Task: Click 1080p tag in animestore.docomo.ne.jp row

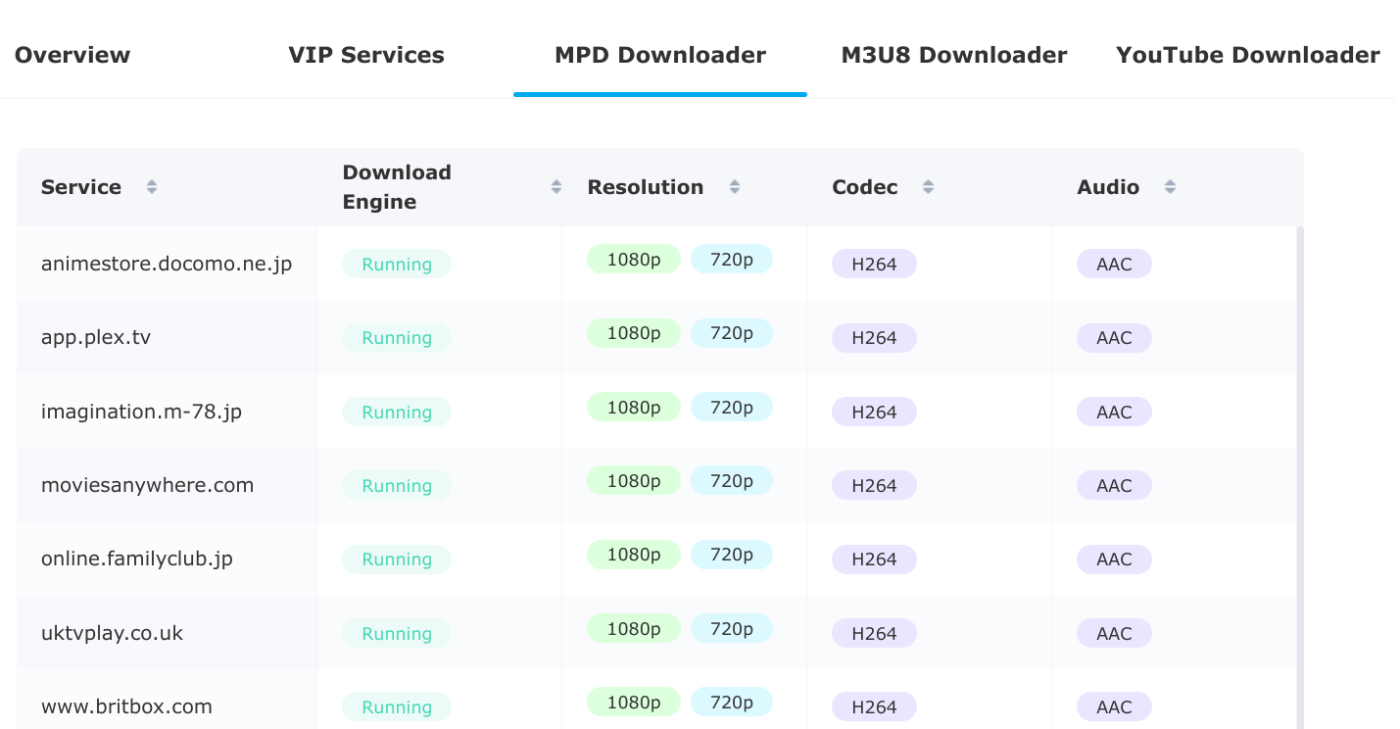Action: pyautogui.click(x=634, y=259)
